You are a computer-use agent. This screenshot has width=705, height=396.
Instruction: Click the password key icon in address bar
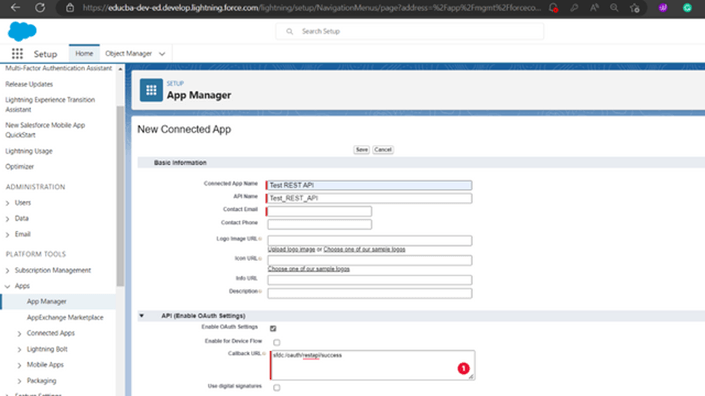click(574, 8)
